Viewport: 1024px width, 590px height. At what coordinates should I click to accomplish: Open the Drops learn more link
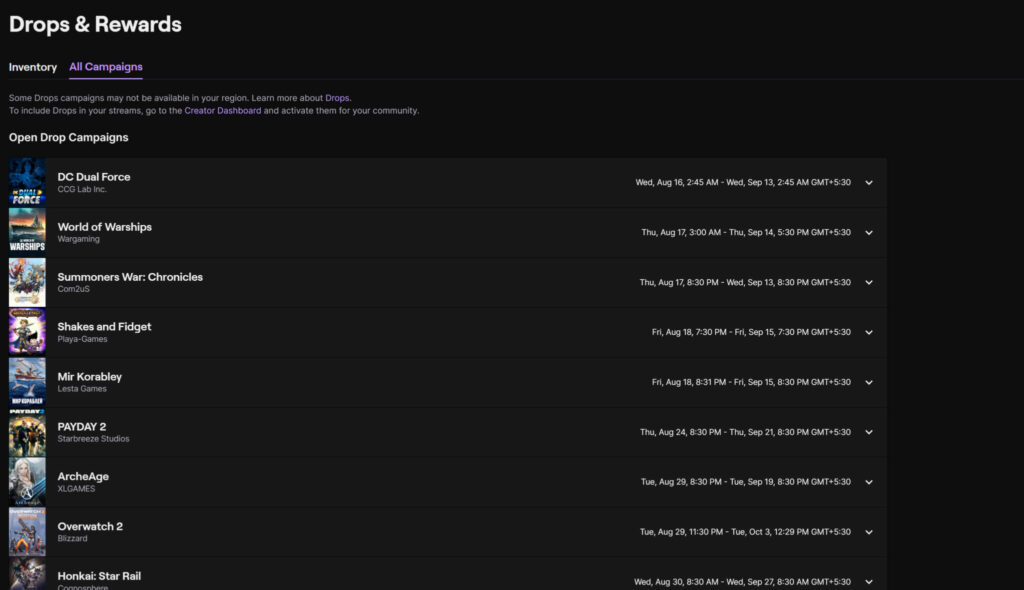337,98
